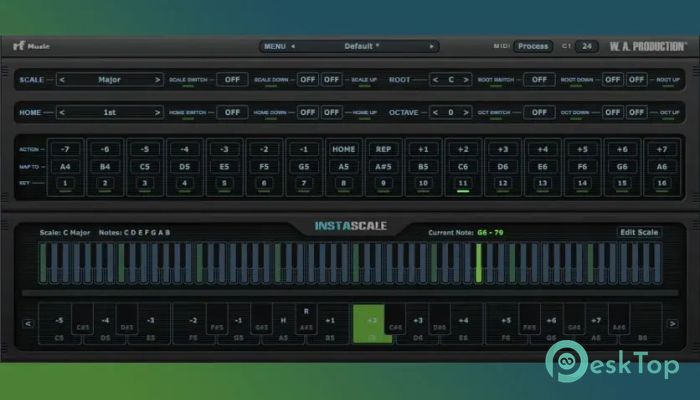Select previous scale using left arrow

tap(62, 79)
